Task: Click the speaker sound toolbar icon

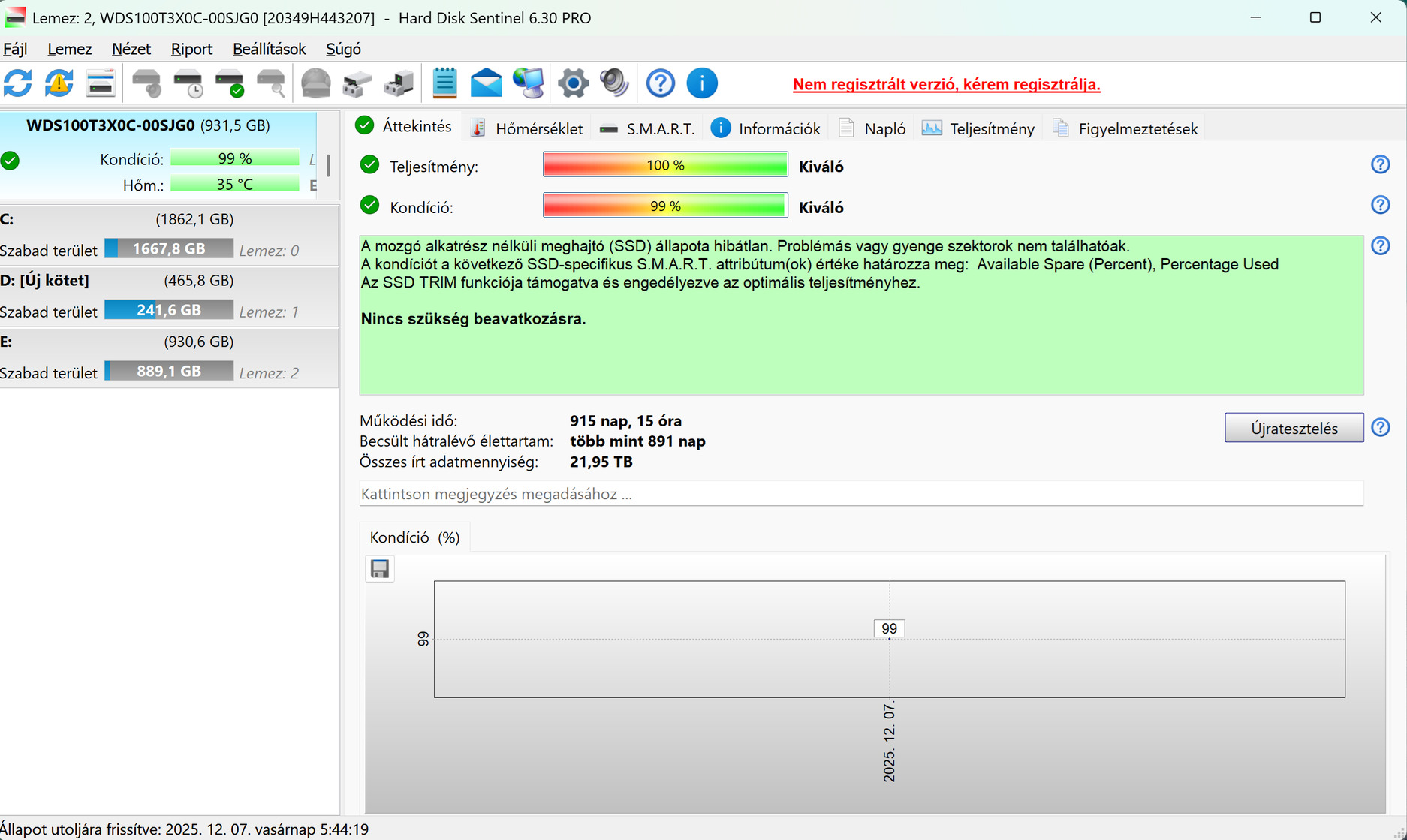Action: 614,83
